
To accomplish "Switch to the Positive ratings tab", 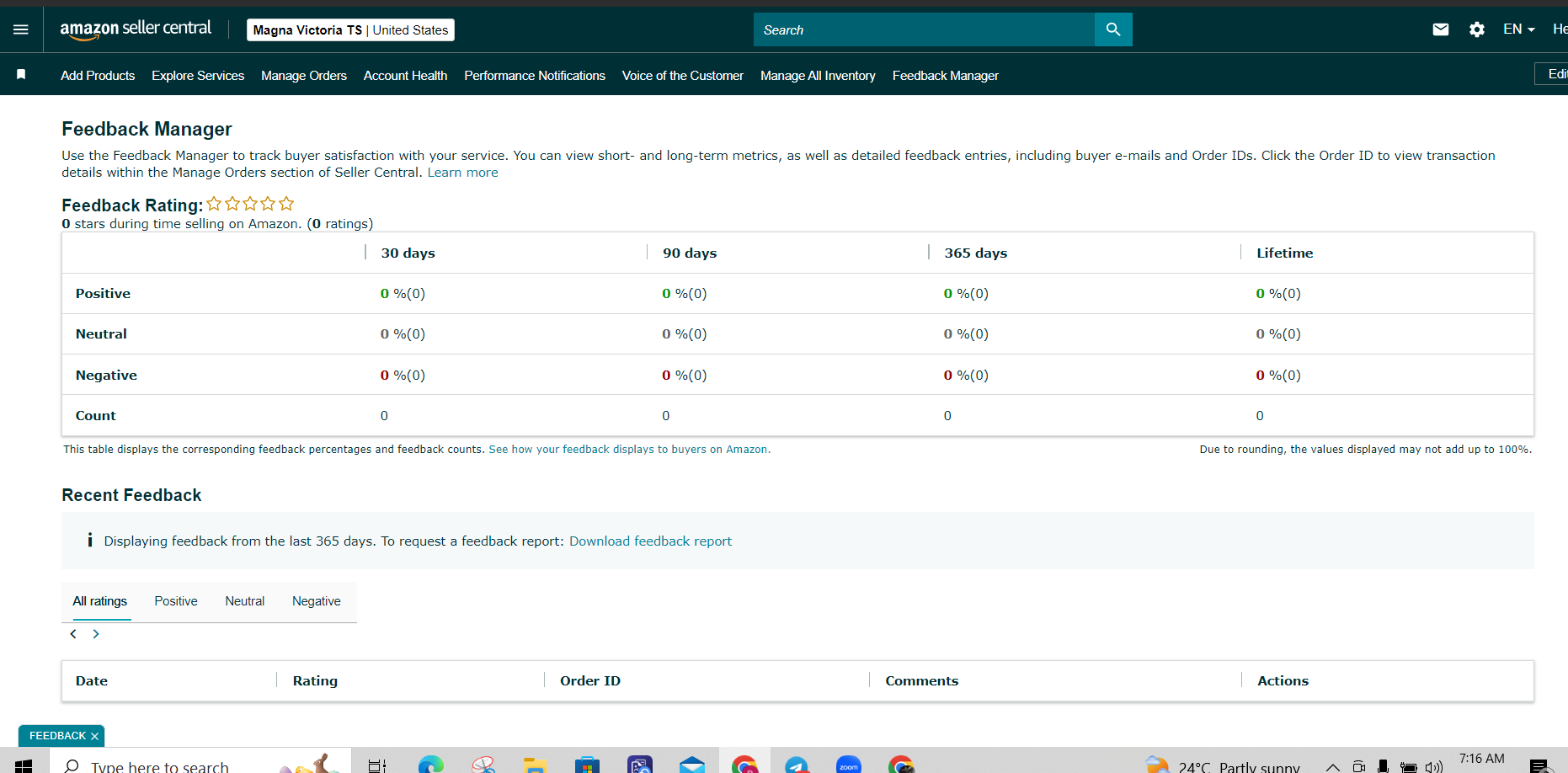I will 176,601.
